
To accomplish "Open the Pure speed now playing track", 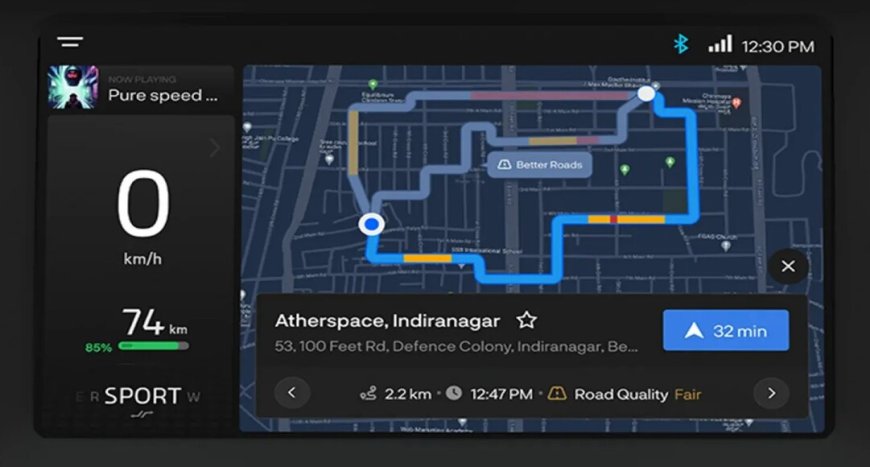I will [x=162, y=95].
